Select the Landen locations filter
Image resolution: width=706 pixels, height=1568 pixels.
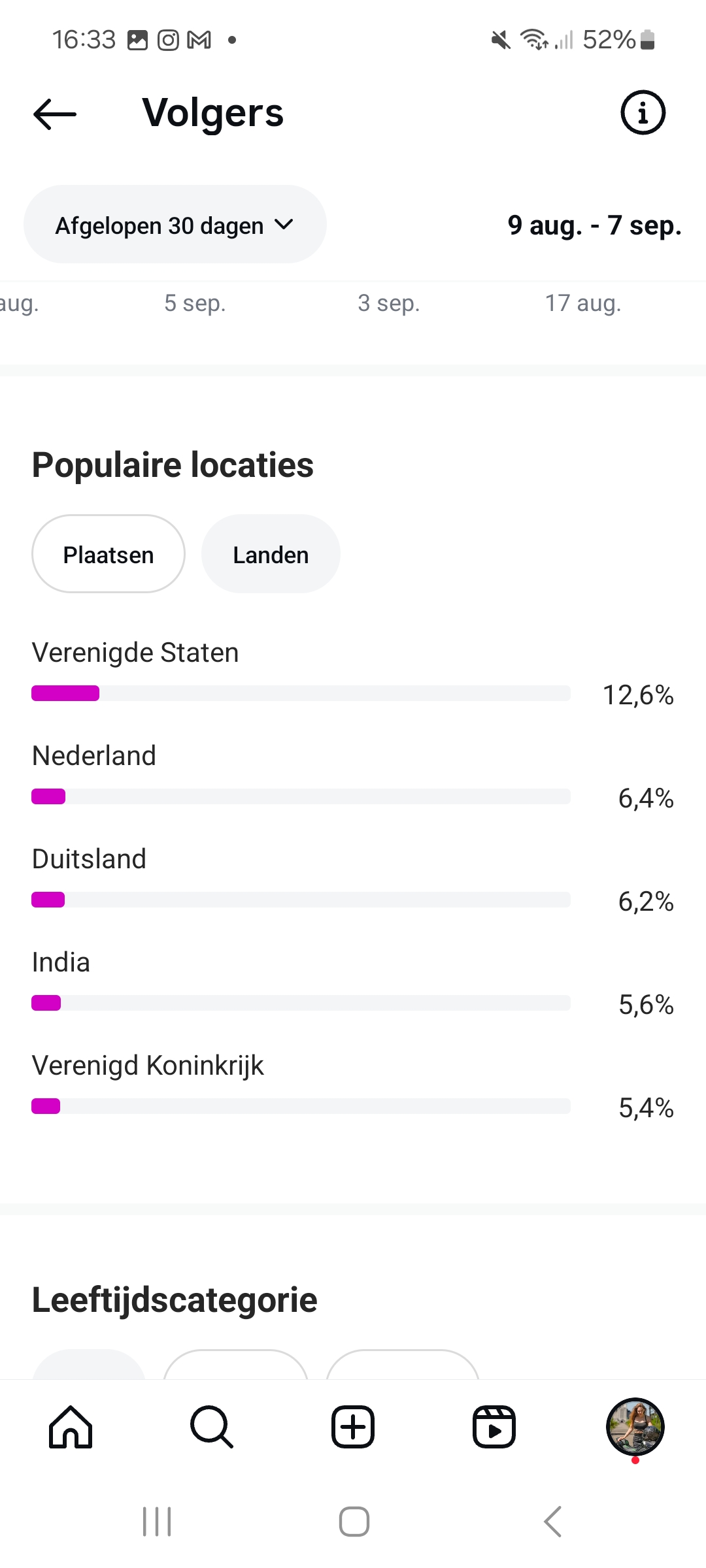point(271,555)
